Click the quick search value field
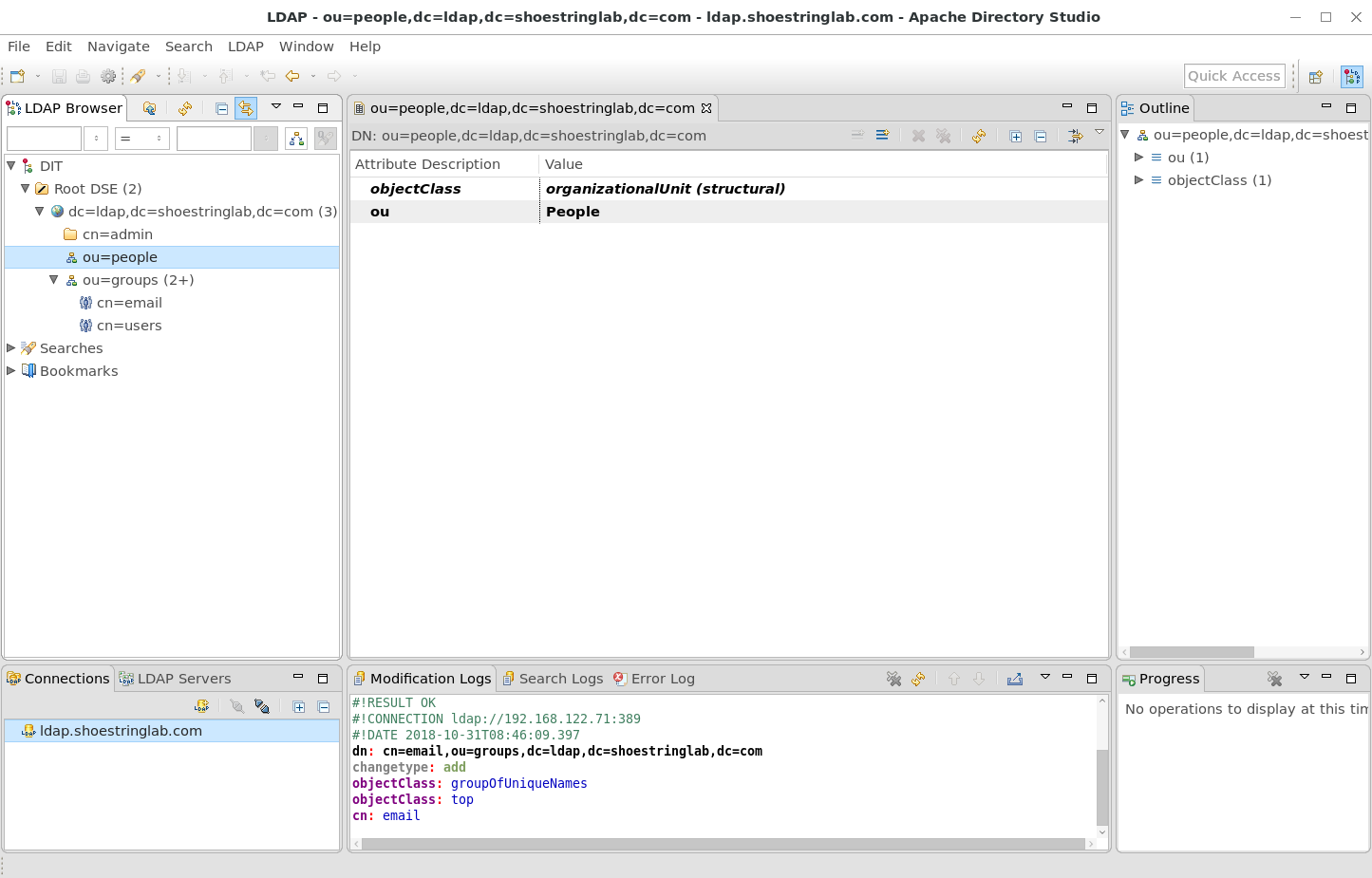Viewport: 1372px width, 878px height. tap(215, 139)
